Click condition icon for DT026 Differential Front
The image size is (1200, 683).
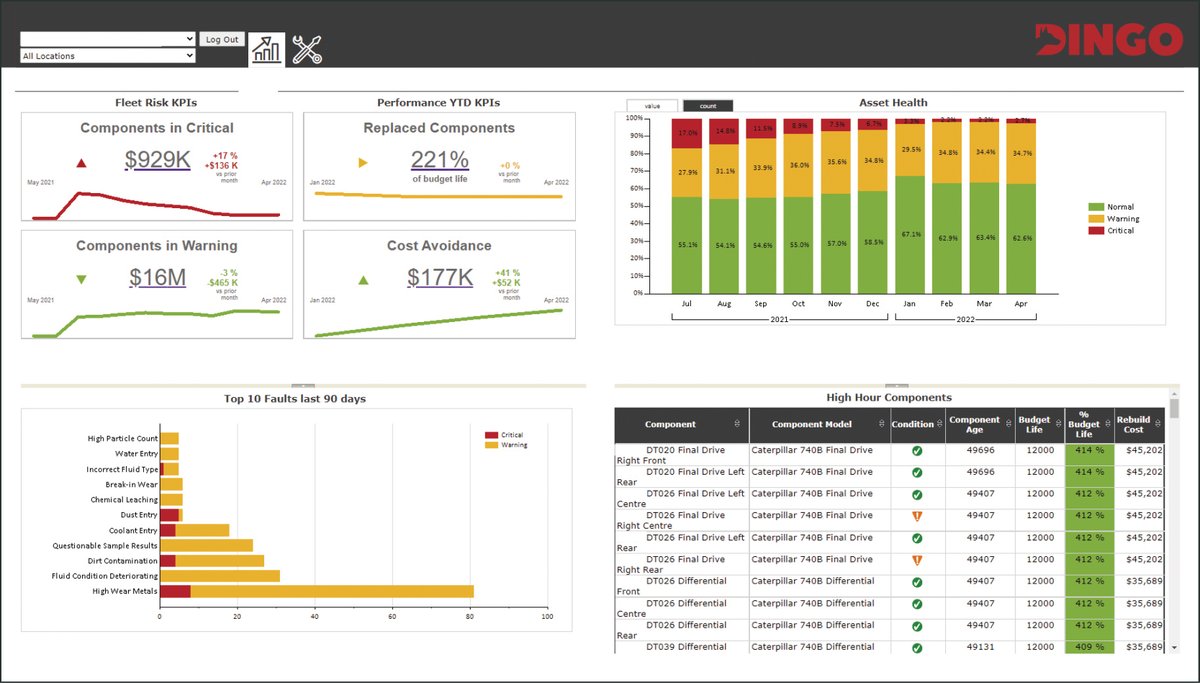tap(917, 582)
